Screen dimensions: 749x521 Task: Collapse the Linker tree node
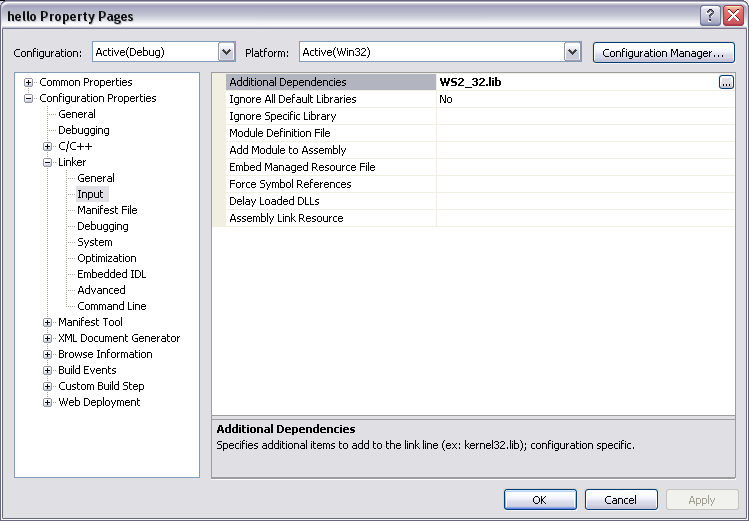pos(48,162)
